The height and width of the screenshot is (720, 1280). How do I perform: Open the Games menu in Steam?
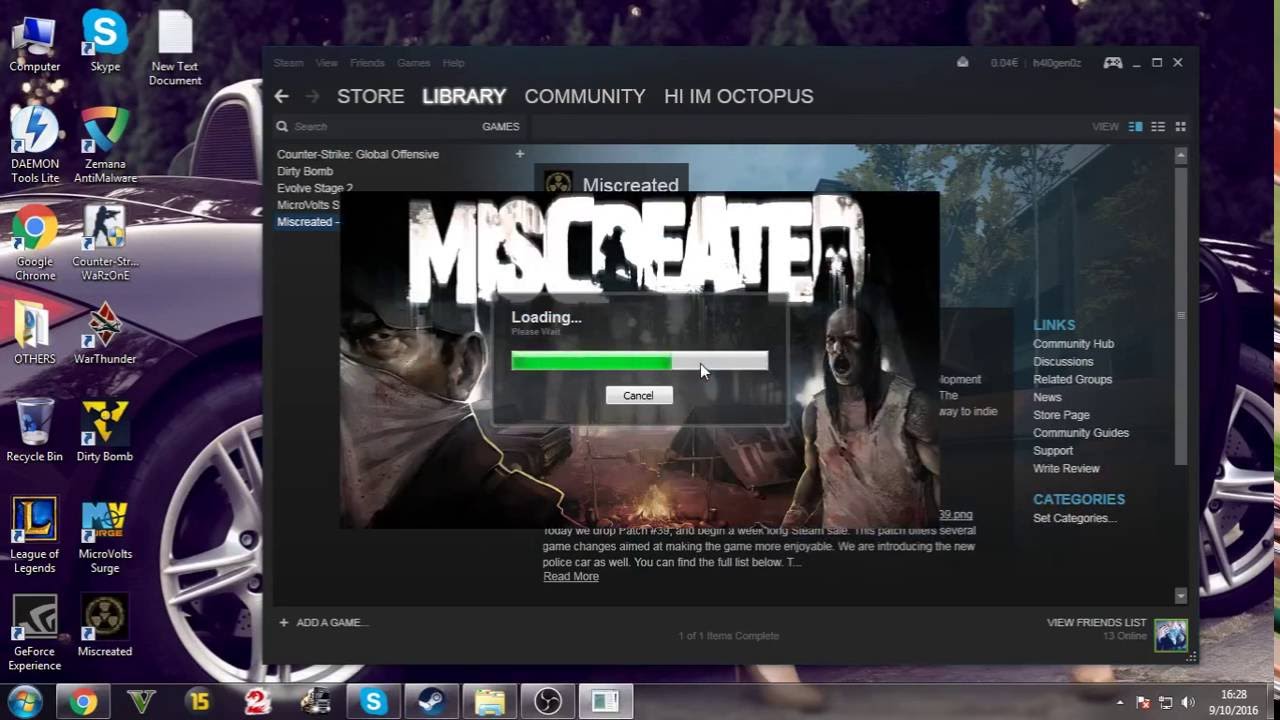pyautogui.click(x=413, y=63)
